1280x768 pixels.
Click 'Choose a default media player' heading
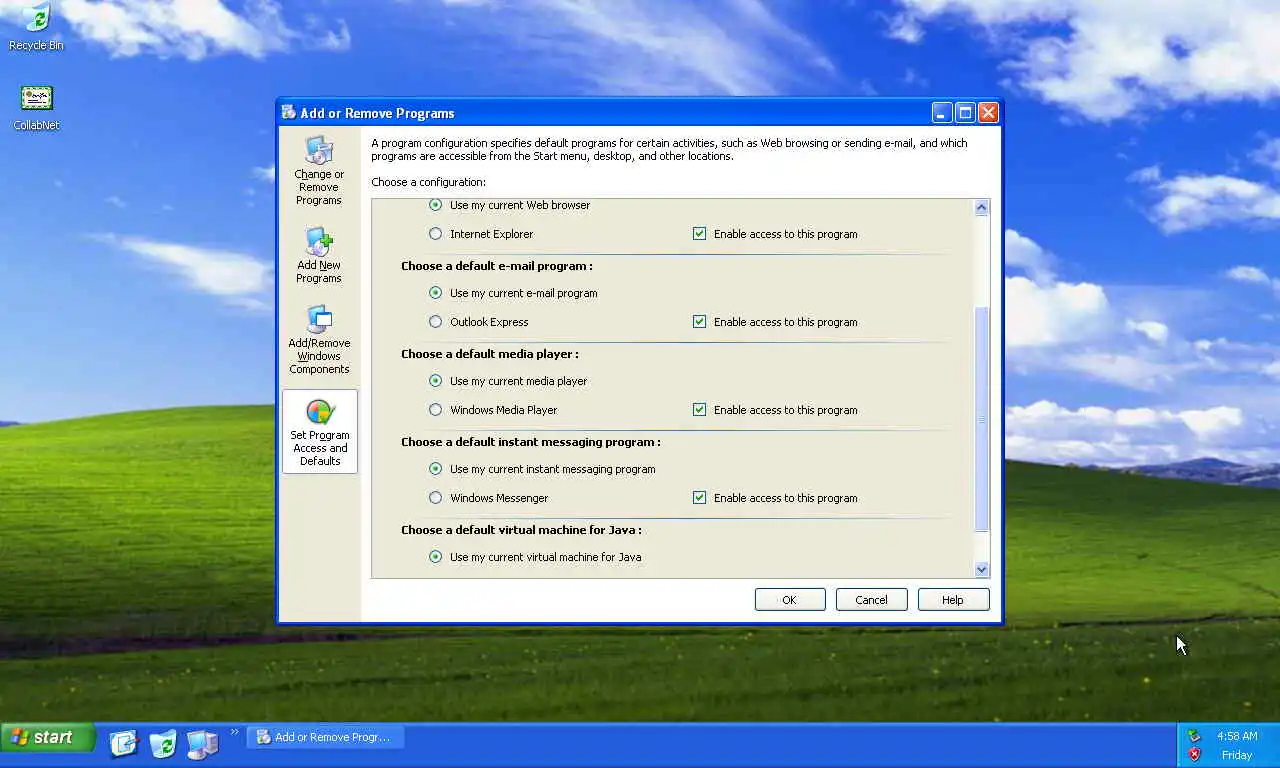coord(490,354)
